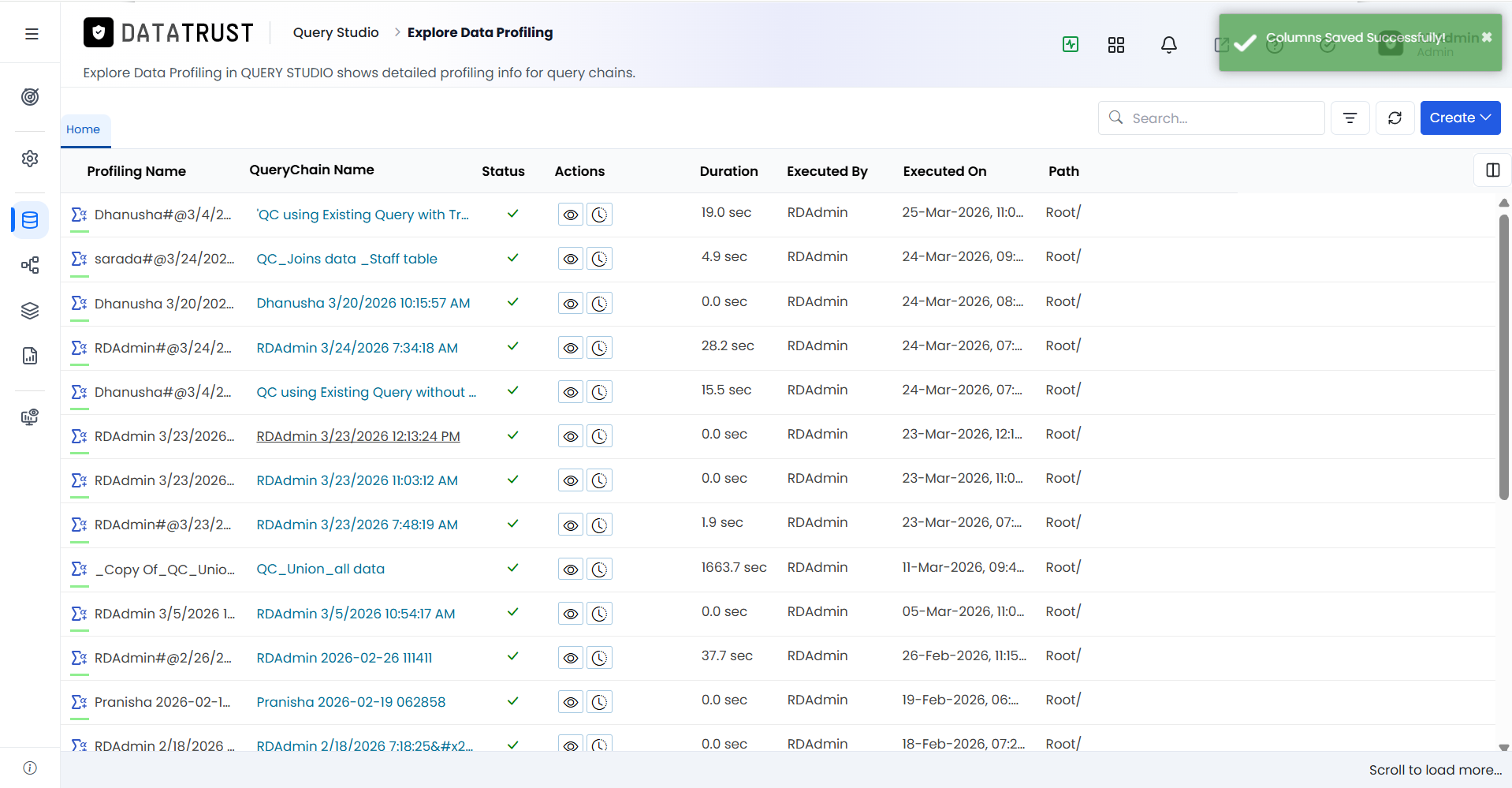Go to Query Studio breadcrumb

pyautogui.click(x=336, y=32)
